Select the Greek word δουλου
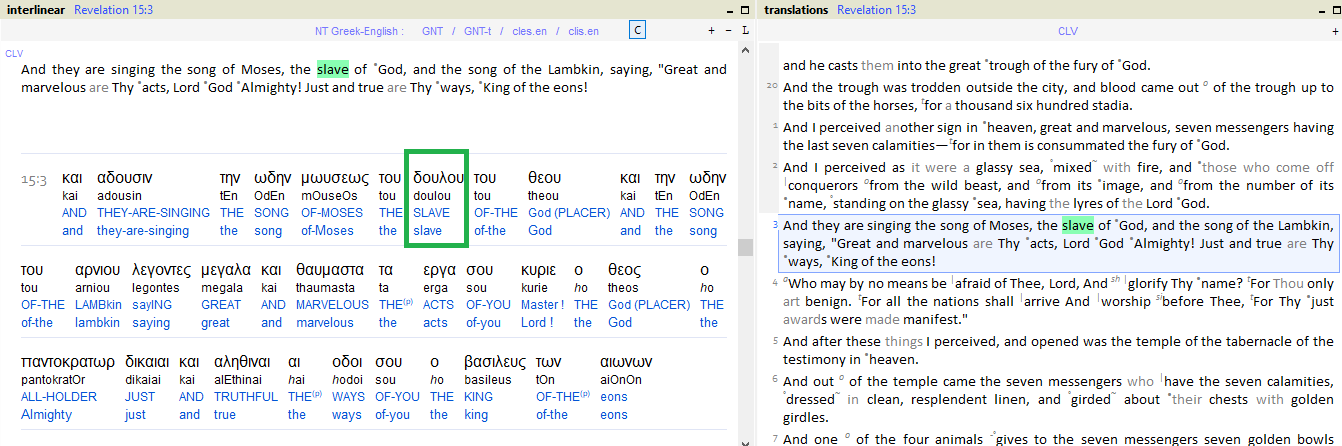This screenshot has width=1342, height=446. tap(439, 178)
